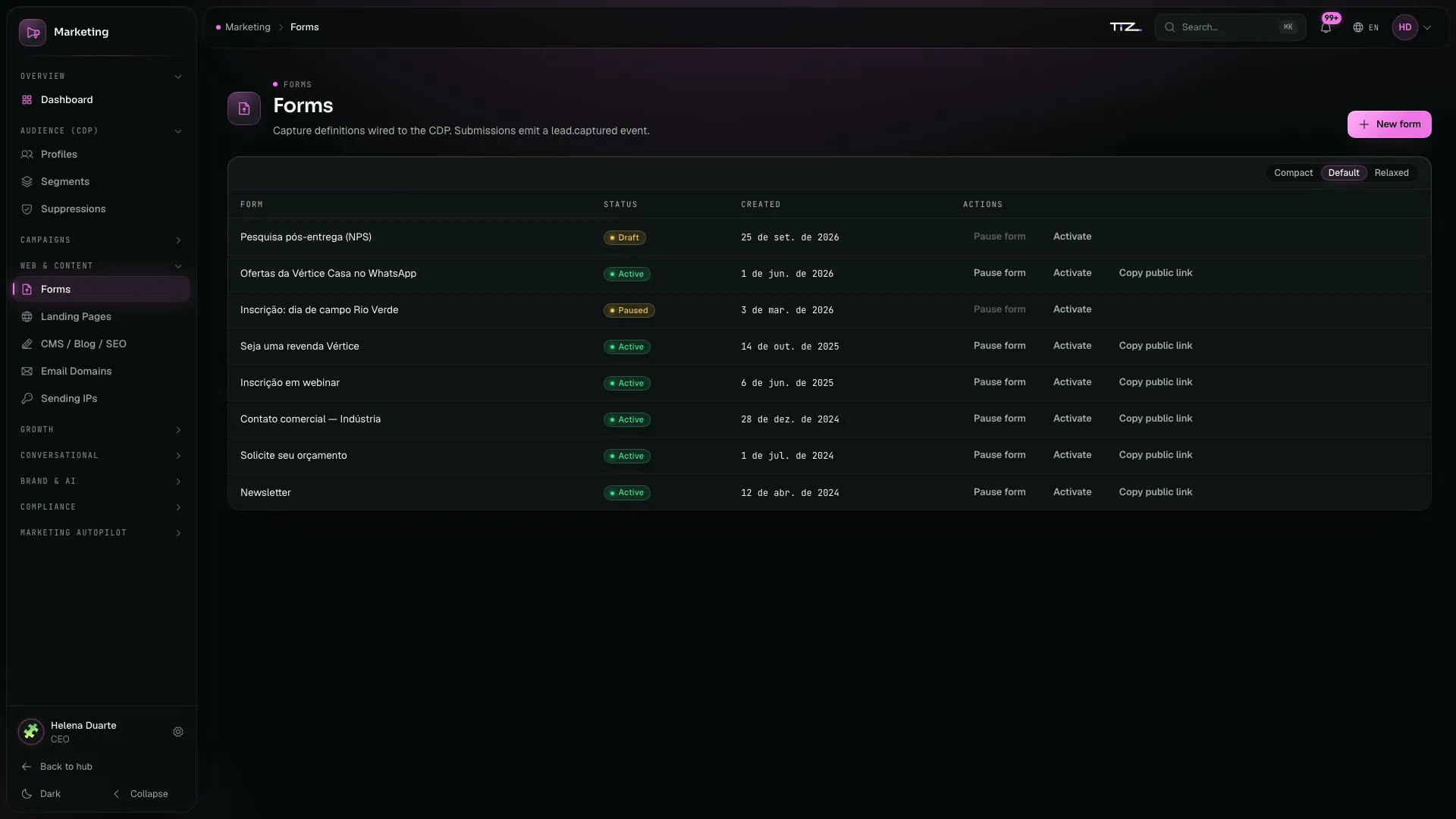Pause Contato comercial — Indústria form
This screenshot has width=1456, height=819.
pyautogui.click(x=999, y=419)
